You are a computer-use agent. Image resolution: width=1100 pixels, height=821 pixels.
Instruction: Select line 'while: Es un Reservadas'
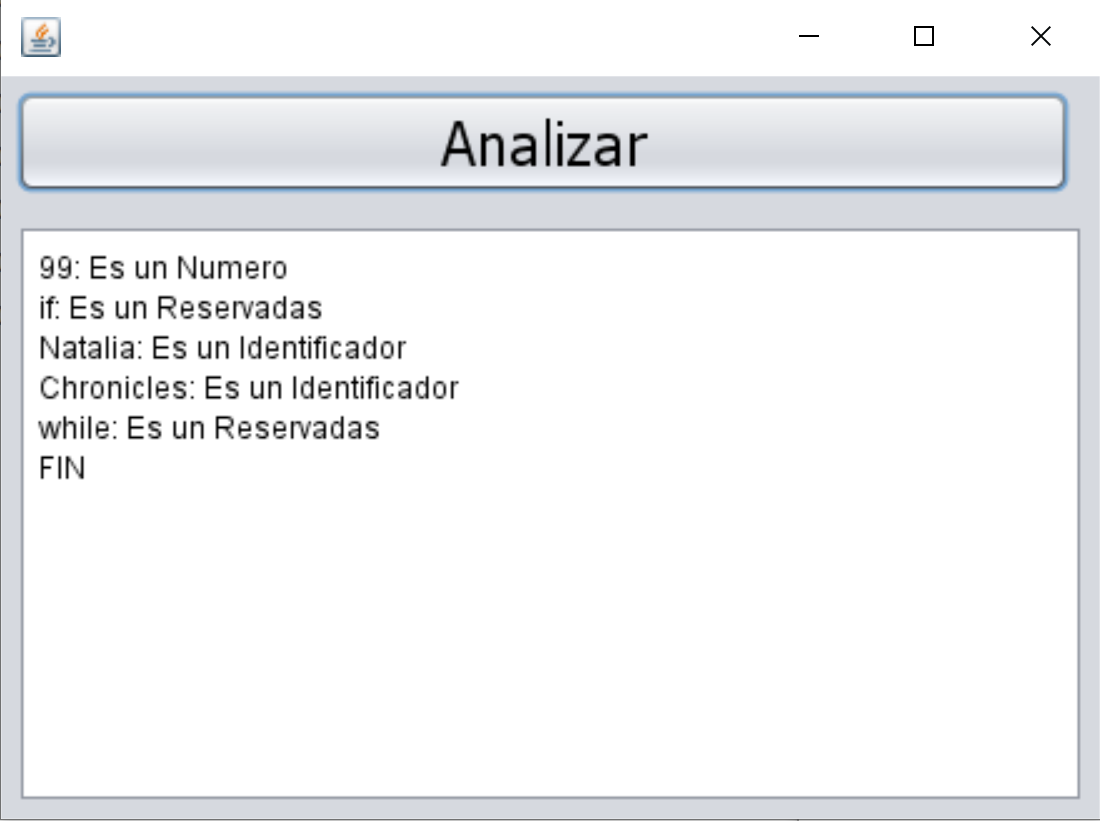coord(209,428)
